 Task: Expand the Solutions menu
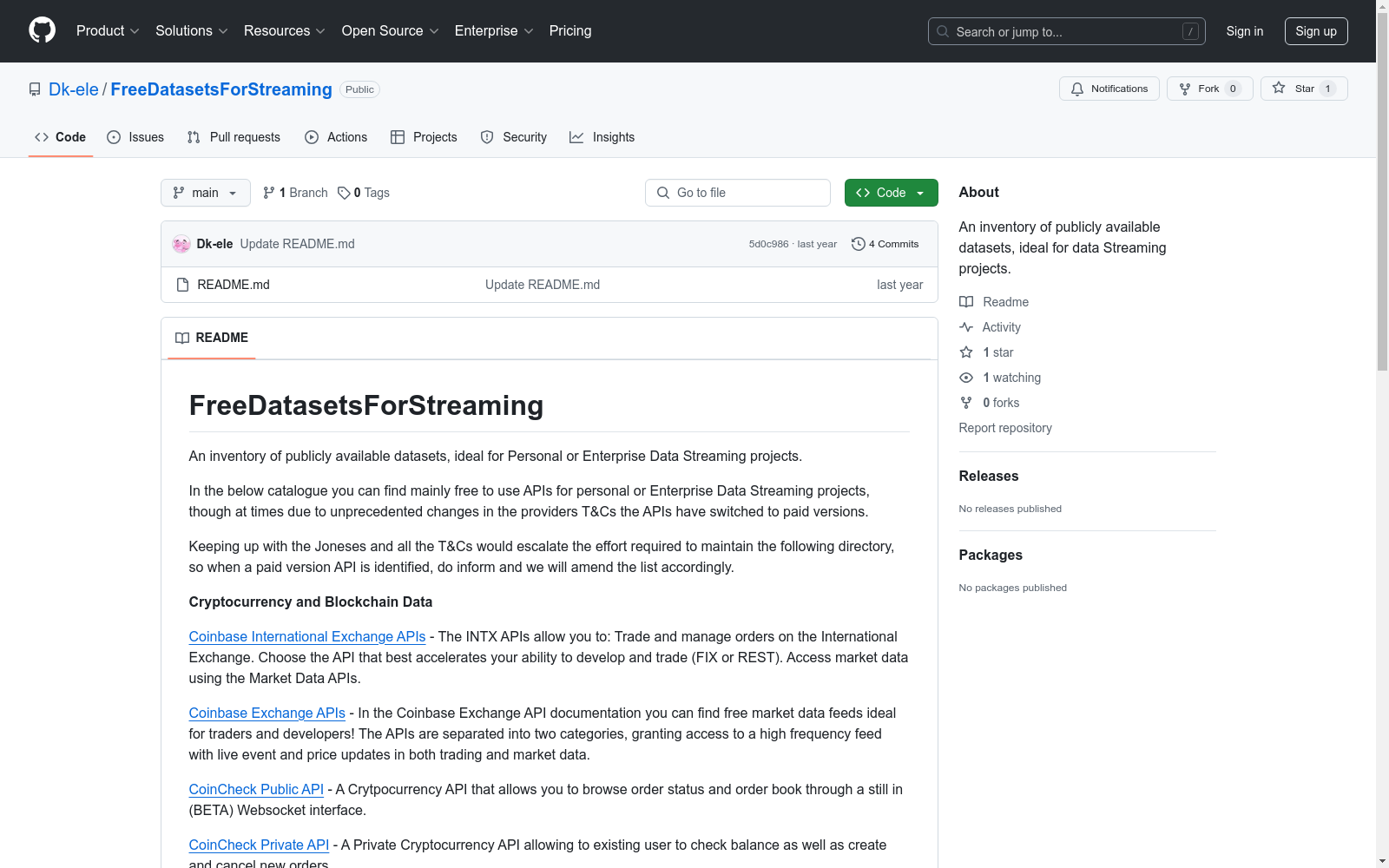coord(192,31)
